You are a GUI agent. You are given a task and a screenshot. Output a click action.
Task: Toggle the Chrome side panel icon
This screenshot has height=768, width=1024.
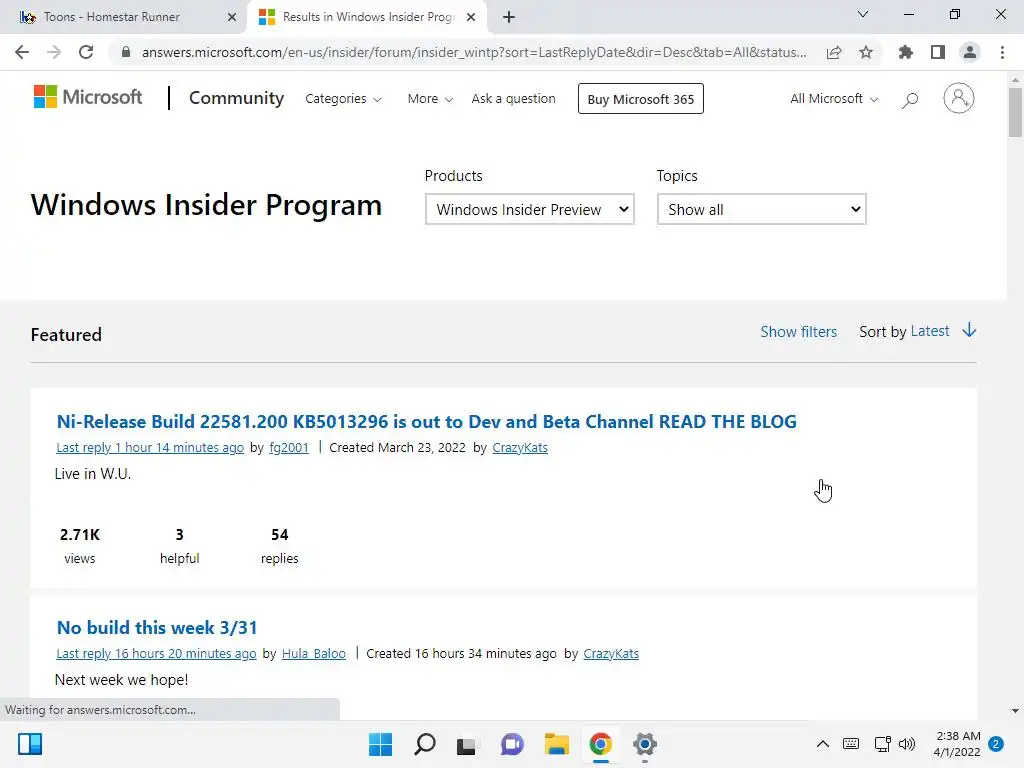(x=938, y=52)
